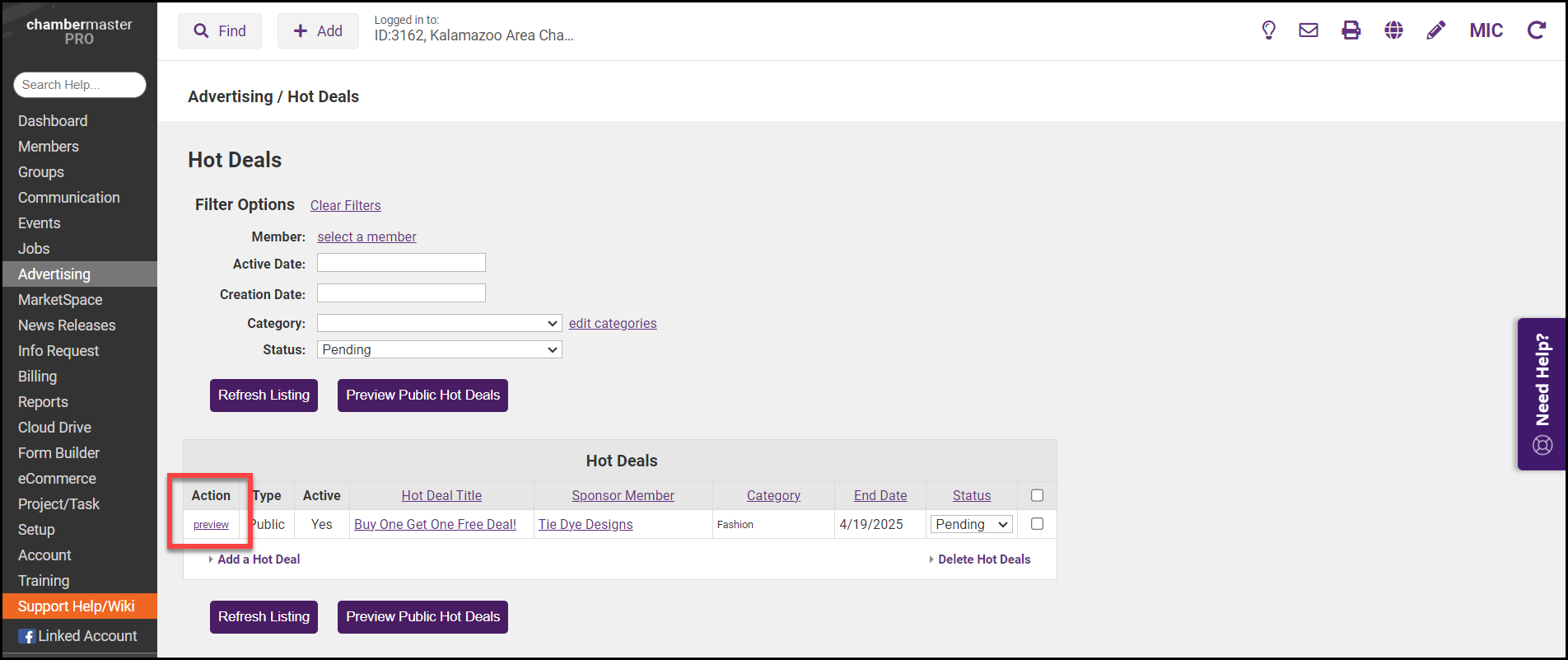
Task: Click the pencil edit icon
Action: tap(1435, 30)
